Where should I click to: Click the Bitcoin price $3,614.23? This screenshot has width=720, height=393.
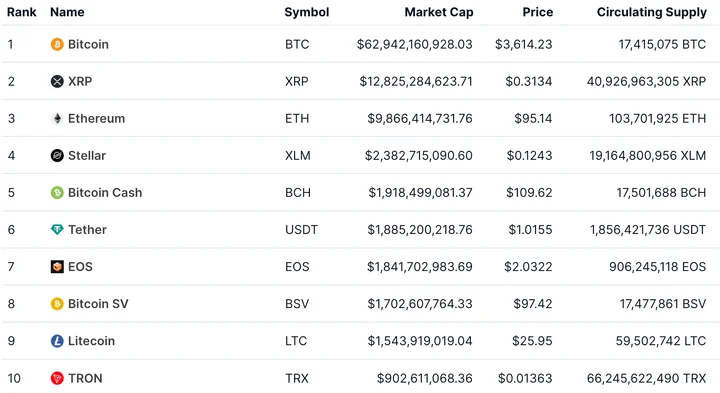tap(523, 45)
